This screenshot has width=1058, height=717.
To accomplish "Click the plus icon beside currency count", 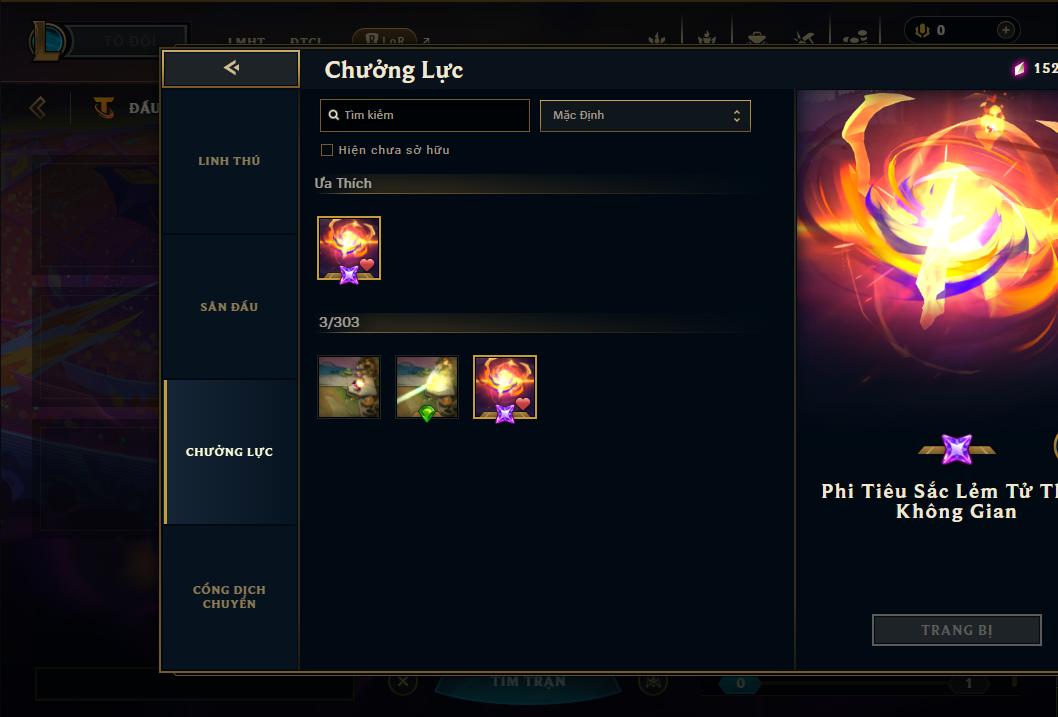I will tap(1005, 30).
